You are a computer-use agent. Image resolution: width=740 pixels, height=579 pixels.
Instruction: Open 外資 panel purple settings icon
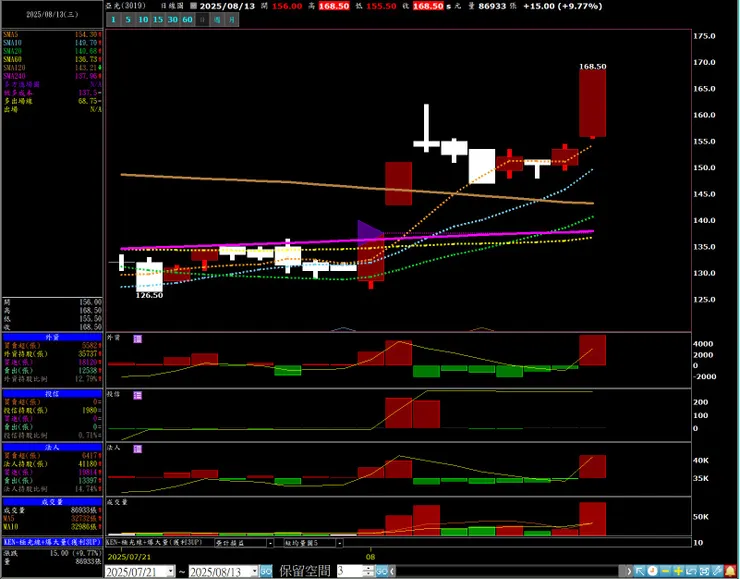(137, 339)
